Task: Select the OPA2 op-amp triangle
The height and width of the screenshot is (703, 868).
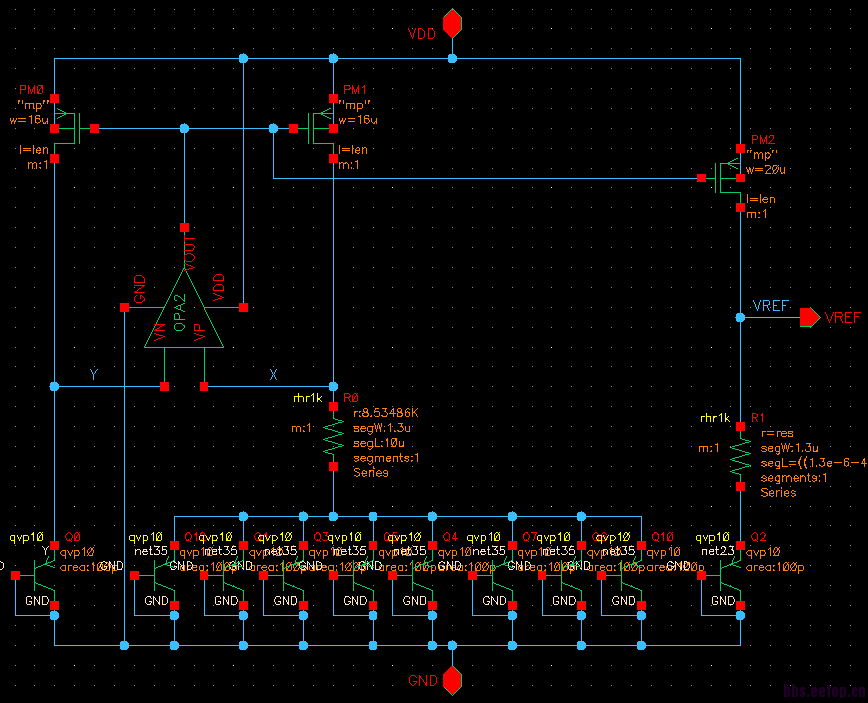Action: [x=184, y=308]
